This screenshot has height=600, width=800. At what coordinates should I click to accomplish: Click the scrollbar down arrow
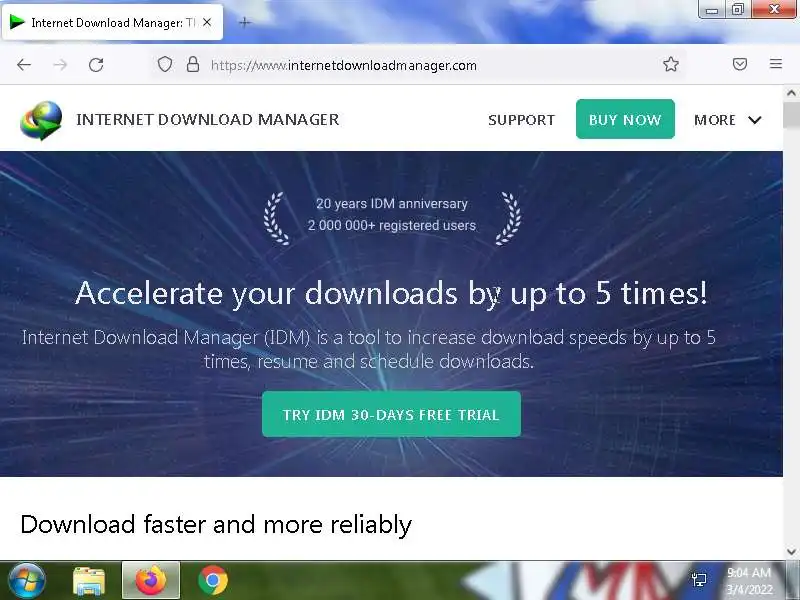pos(791,552)
